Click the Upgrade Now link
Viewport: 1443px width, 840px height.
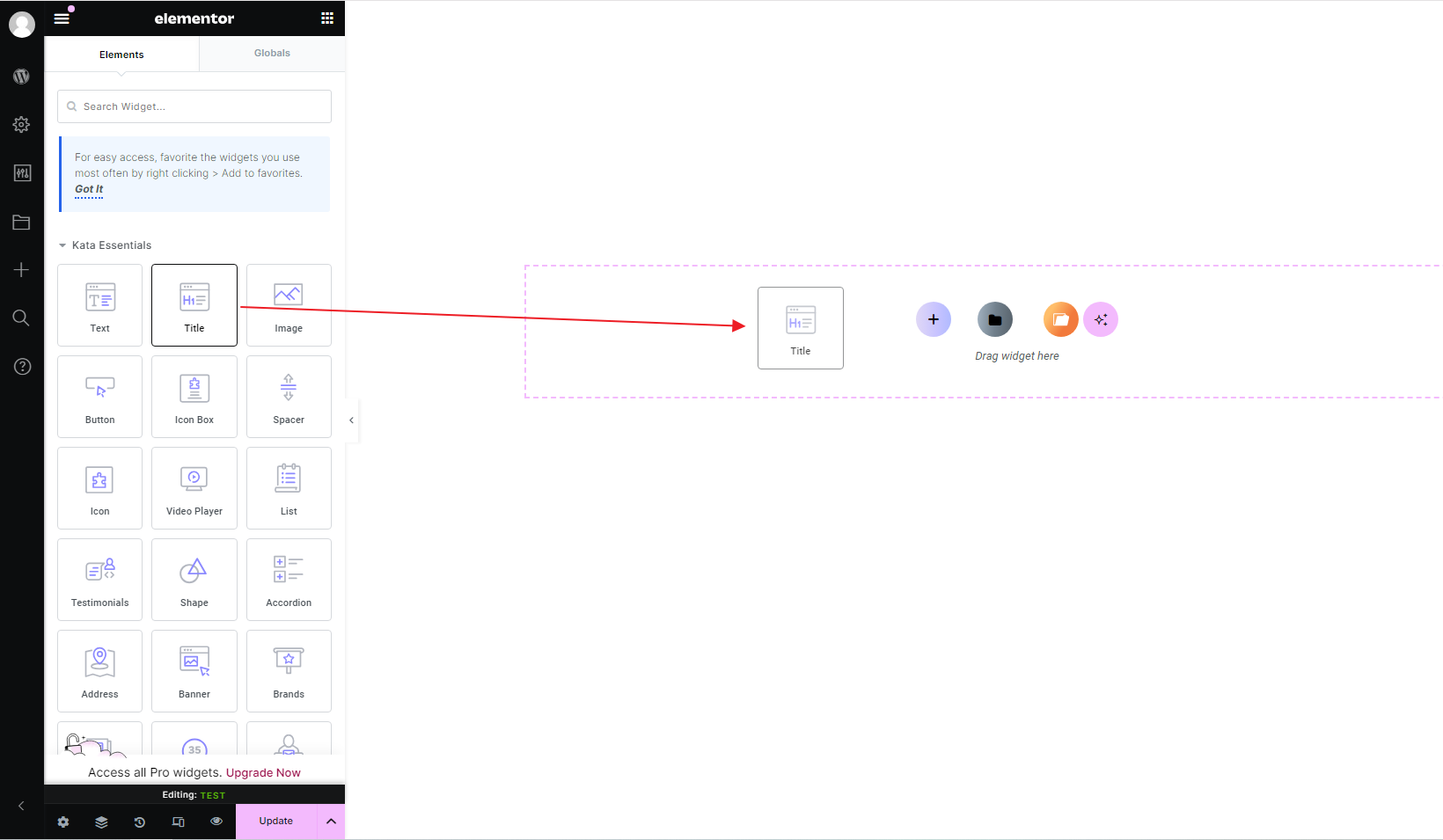pyautogui.click(x=263, y=773)
